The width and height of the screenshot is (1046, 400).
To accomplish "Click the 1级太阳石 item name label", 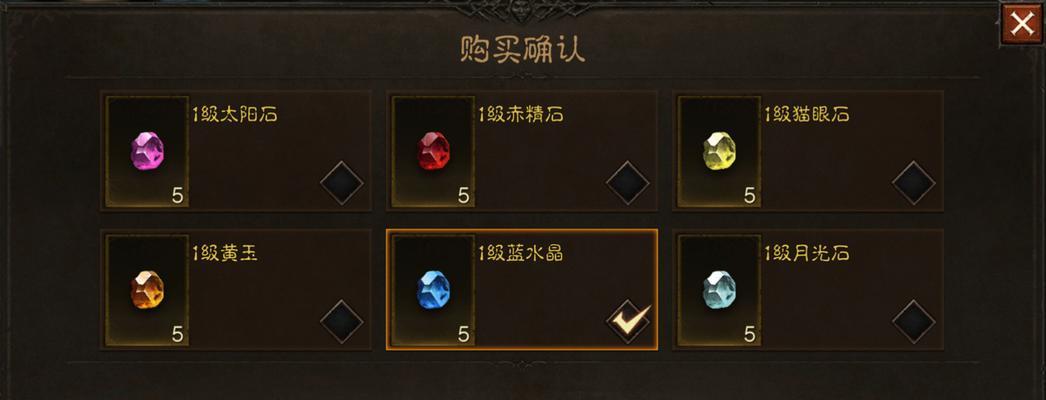I will pyautogui.click(x=235, y=115).
